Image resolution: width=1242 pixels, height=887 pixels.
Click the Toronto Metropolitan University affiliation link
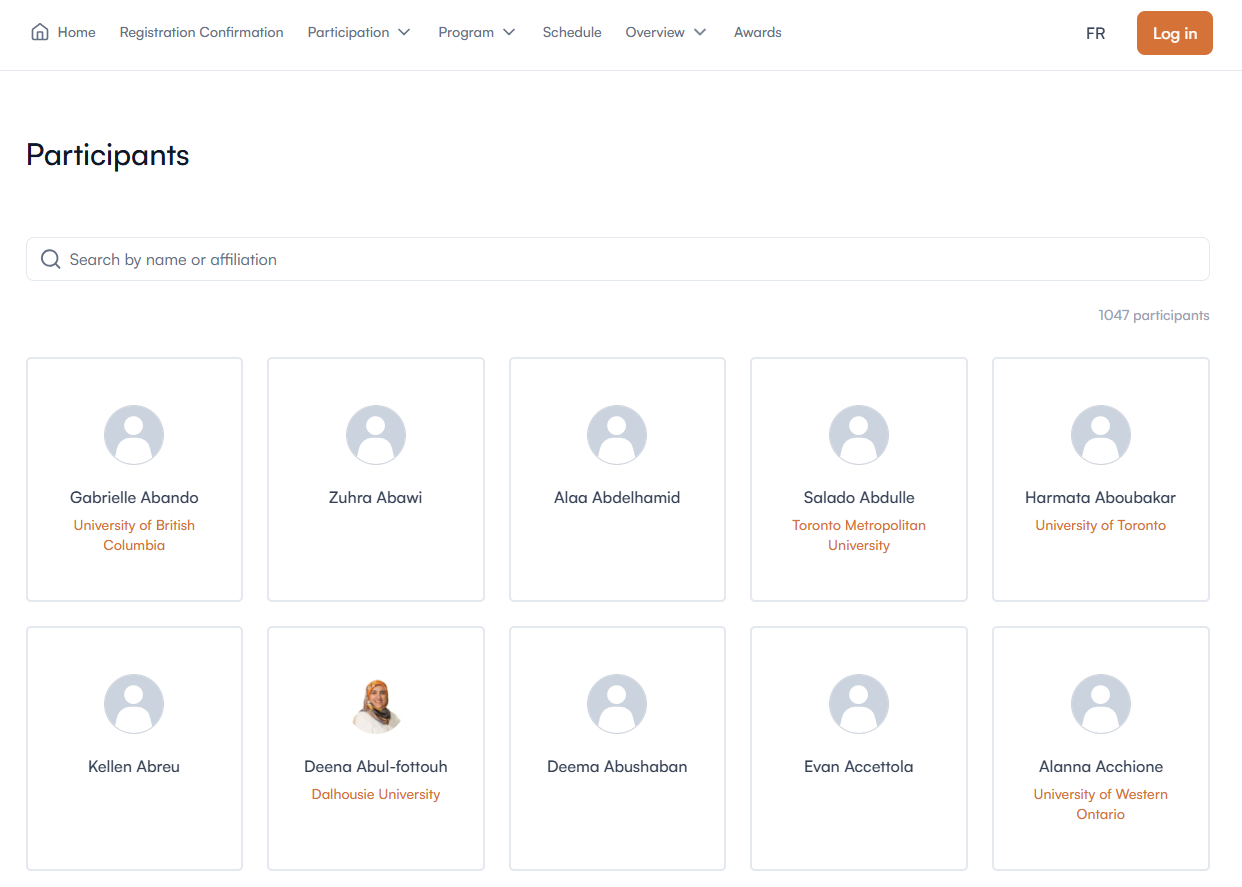859,535
